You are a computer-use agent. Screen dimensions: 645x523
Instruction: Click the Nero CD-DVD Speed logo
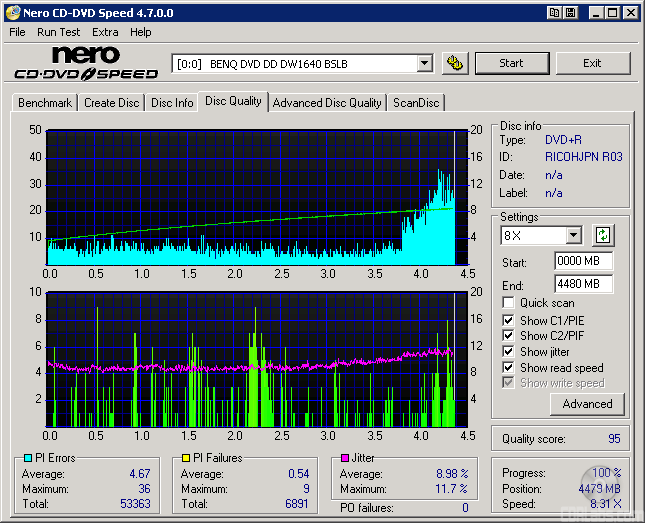tap(86, 63)
